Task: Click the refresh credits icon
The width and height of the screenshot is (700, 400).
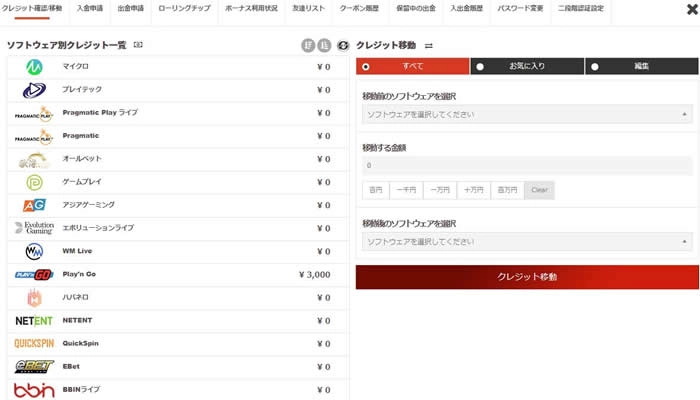Action: [x=343, y=45]
